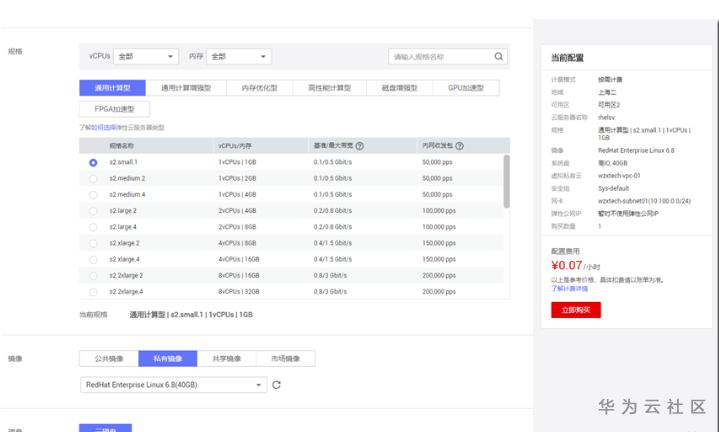Click the s2.xlarge.4 flavor name text
The height and width of the screenshot is (432, 719).
point(124,260)
